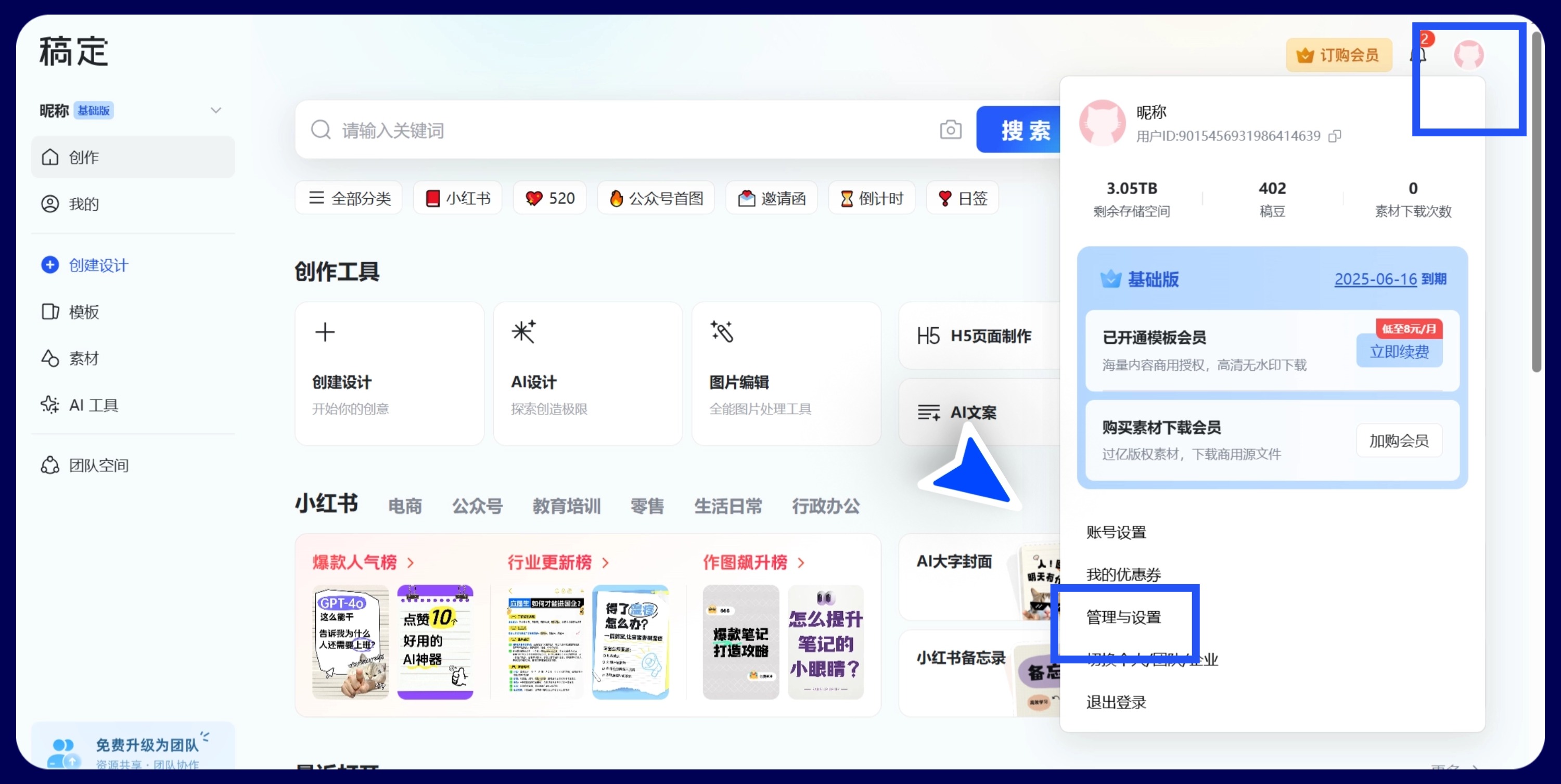1561x784 pixels.
Task: Open 团队空间 in sidebar
Action: click(133, 465)
